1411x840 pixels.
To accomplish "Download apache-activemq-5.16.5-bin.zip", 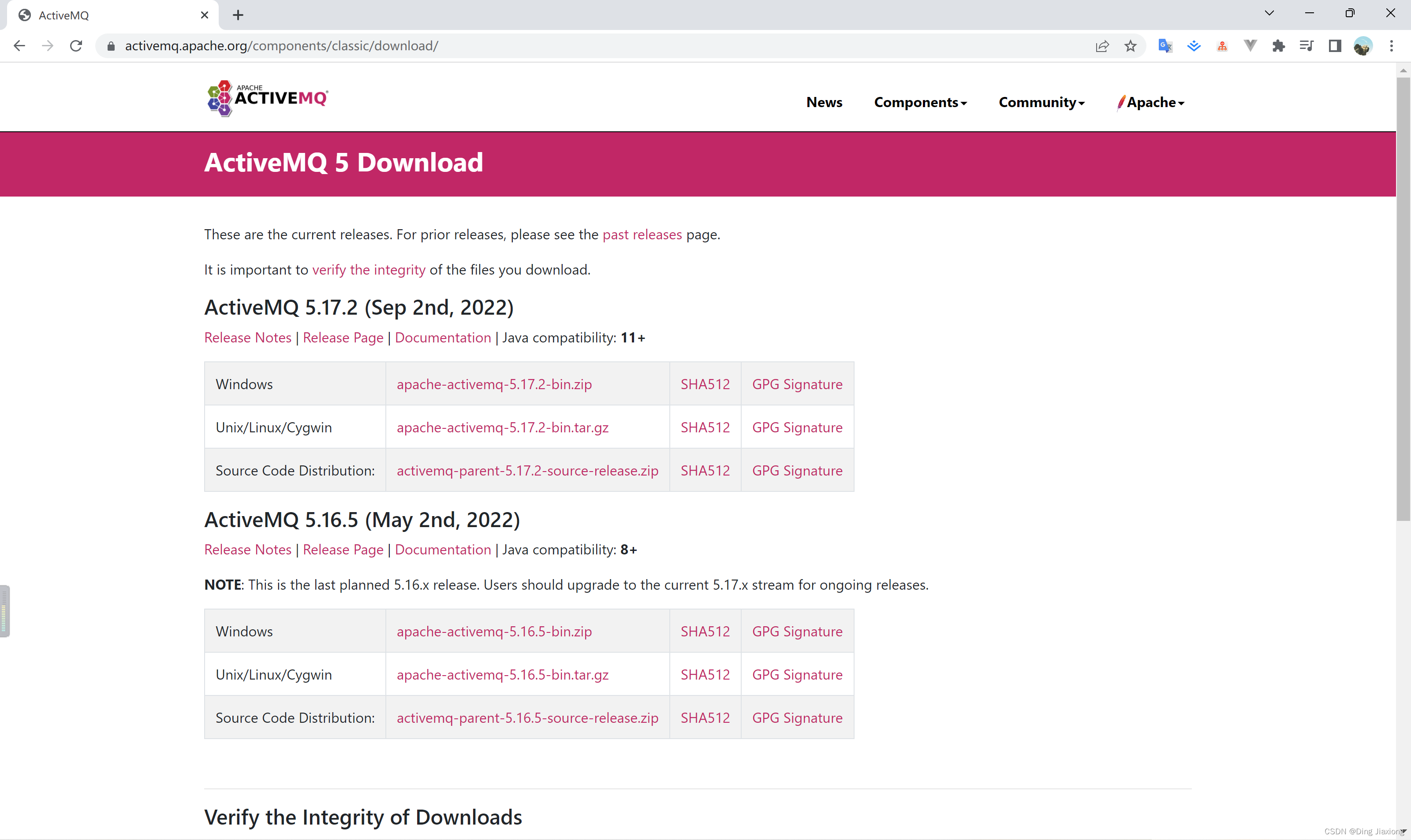I will click(x=494, y=631).
